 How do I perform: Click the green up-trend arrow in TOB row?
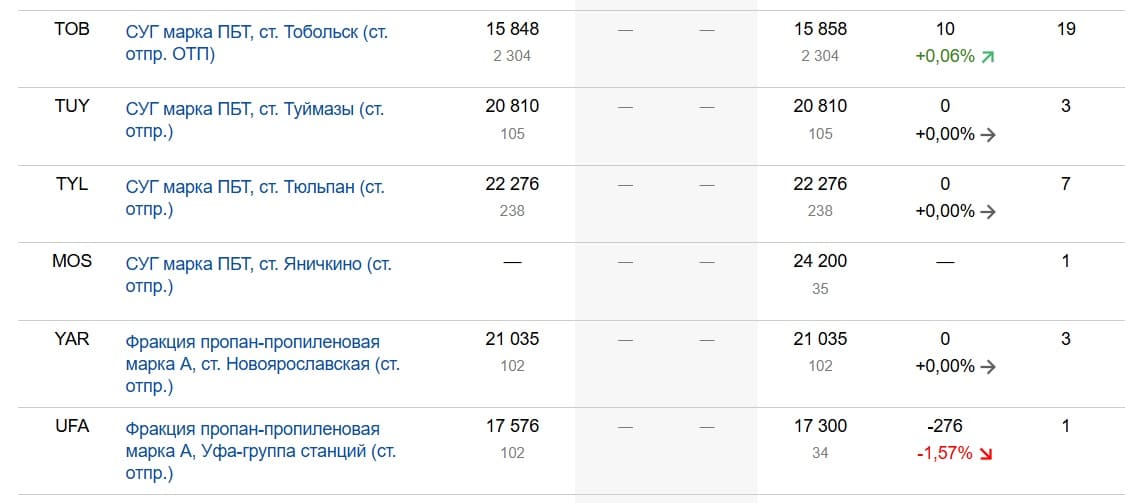click(x=988, y=56)
